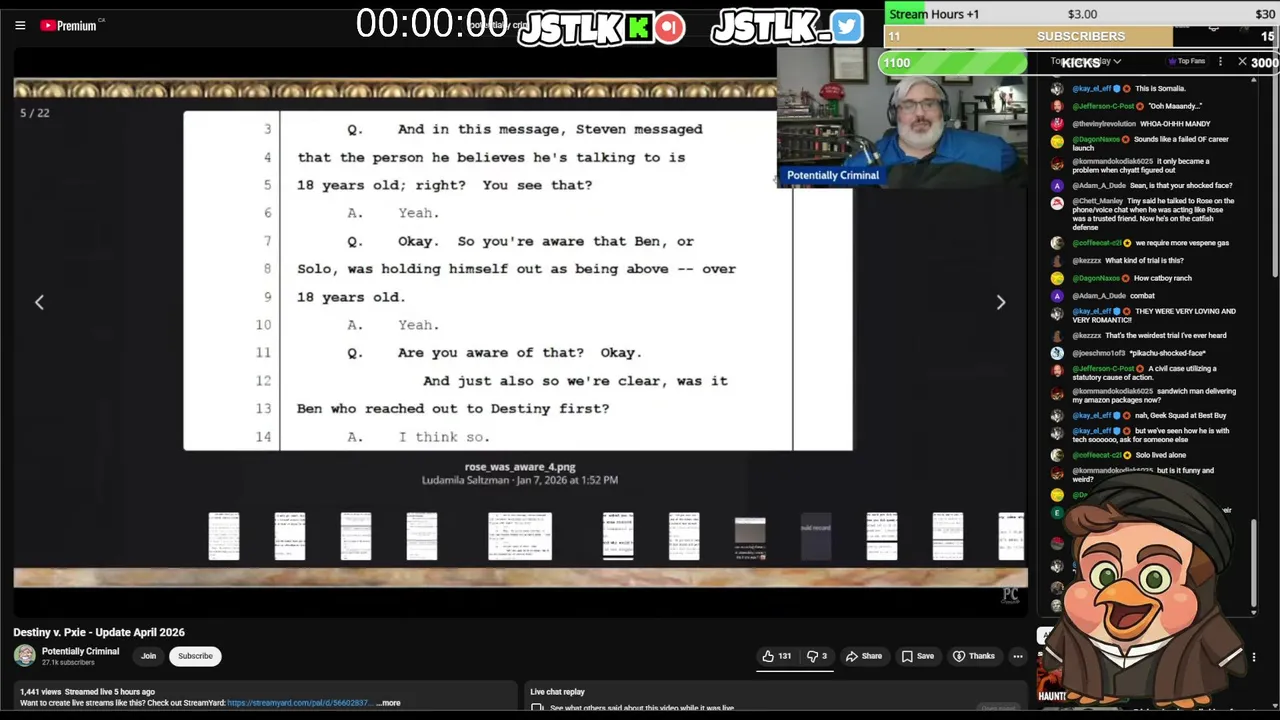Dislike the video with thumbs down
Viewport: 1280px width, 720px height.
point(817,656)
